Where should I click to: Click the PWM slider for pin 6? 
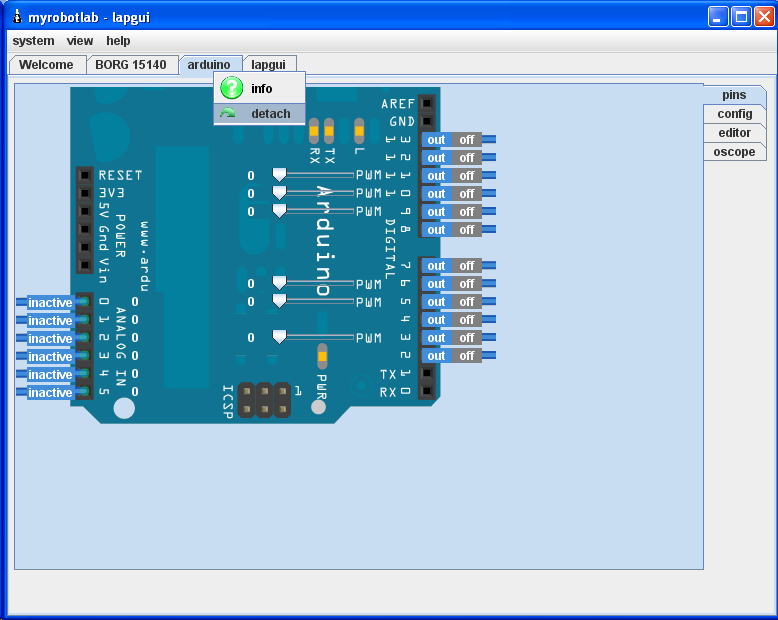(x=313, y=283)
